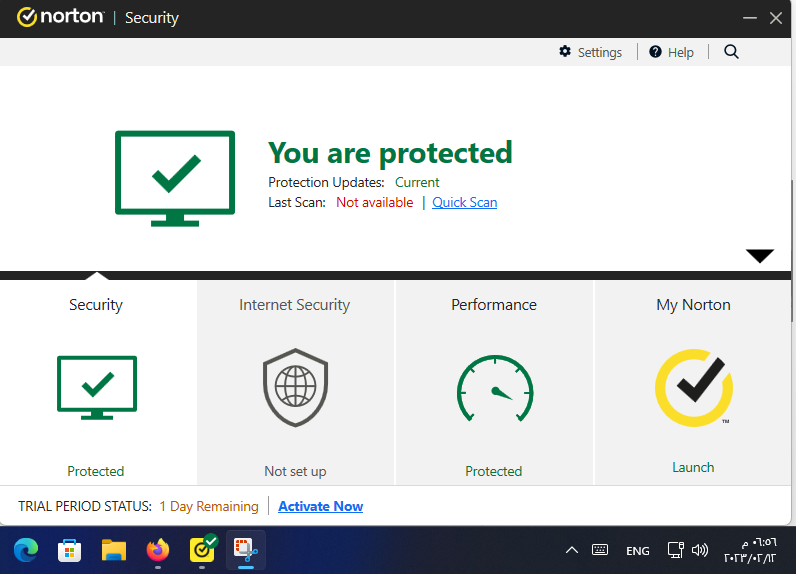
Task: Run a Quick Scan
Action: (465, 202)
